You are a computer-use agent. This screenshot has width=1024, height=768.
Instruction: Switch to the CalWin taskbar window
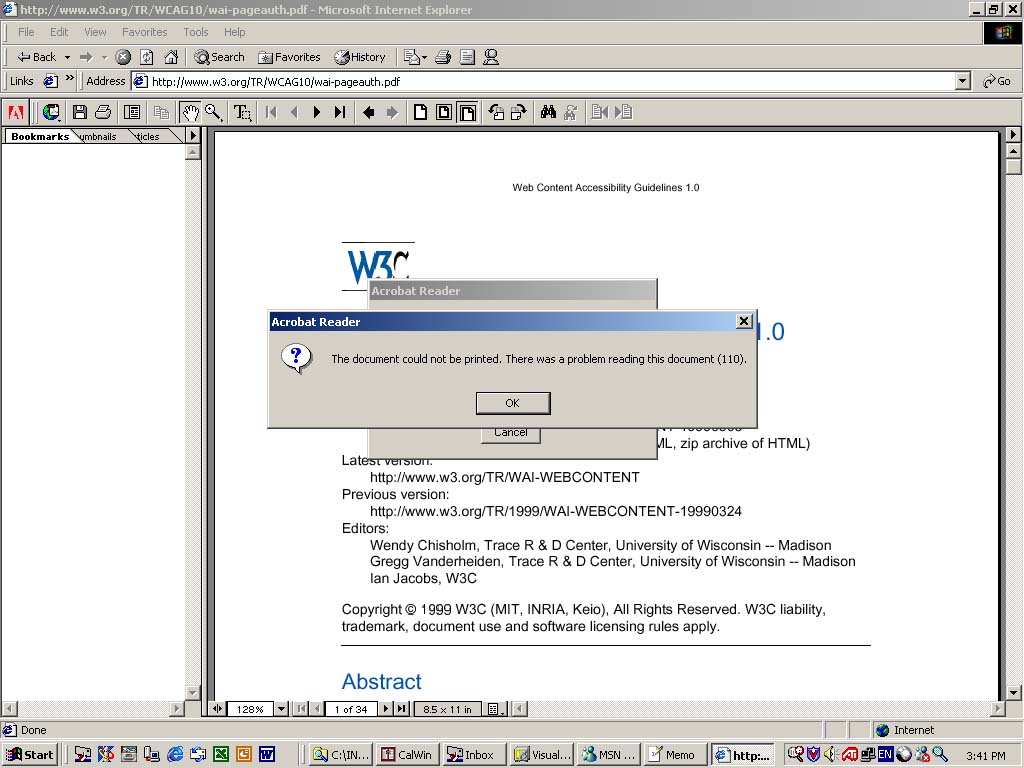tap(408, 755)
